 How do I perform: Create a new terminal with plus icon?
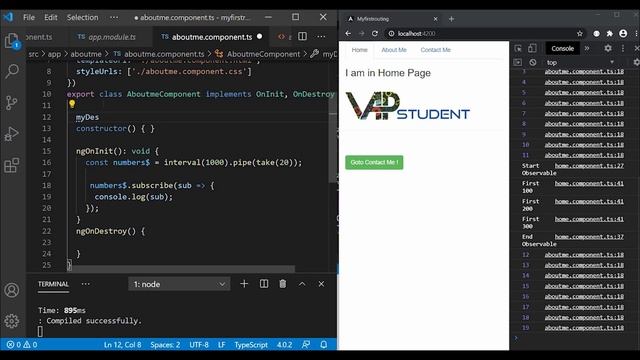pyautogui.click(x=244, y=284)
